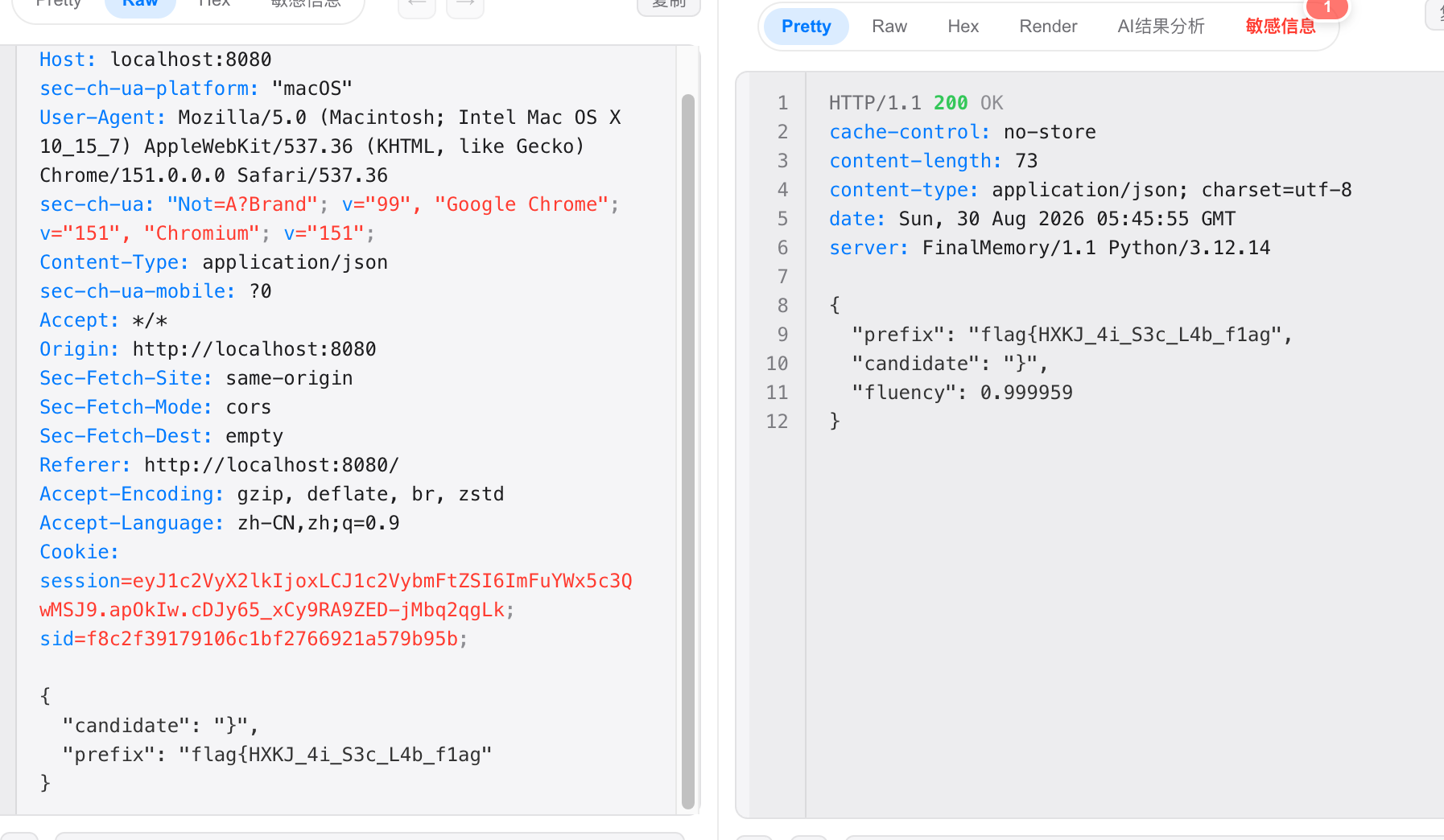1444x840 pixels.
Task: Click the content-length: 73 response header
Action: (934, 161)
